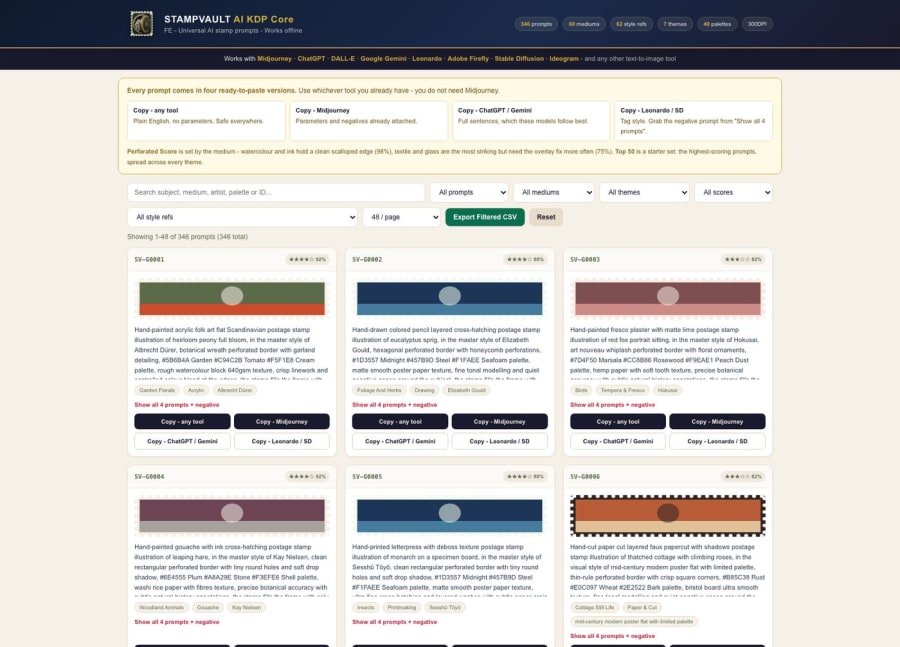900x647 pixels.
Task: Click SV-G0005 midnight blue stamp swatch
Action: [449, 515]
